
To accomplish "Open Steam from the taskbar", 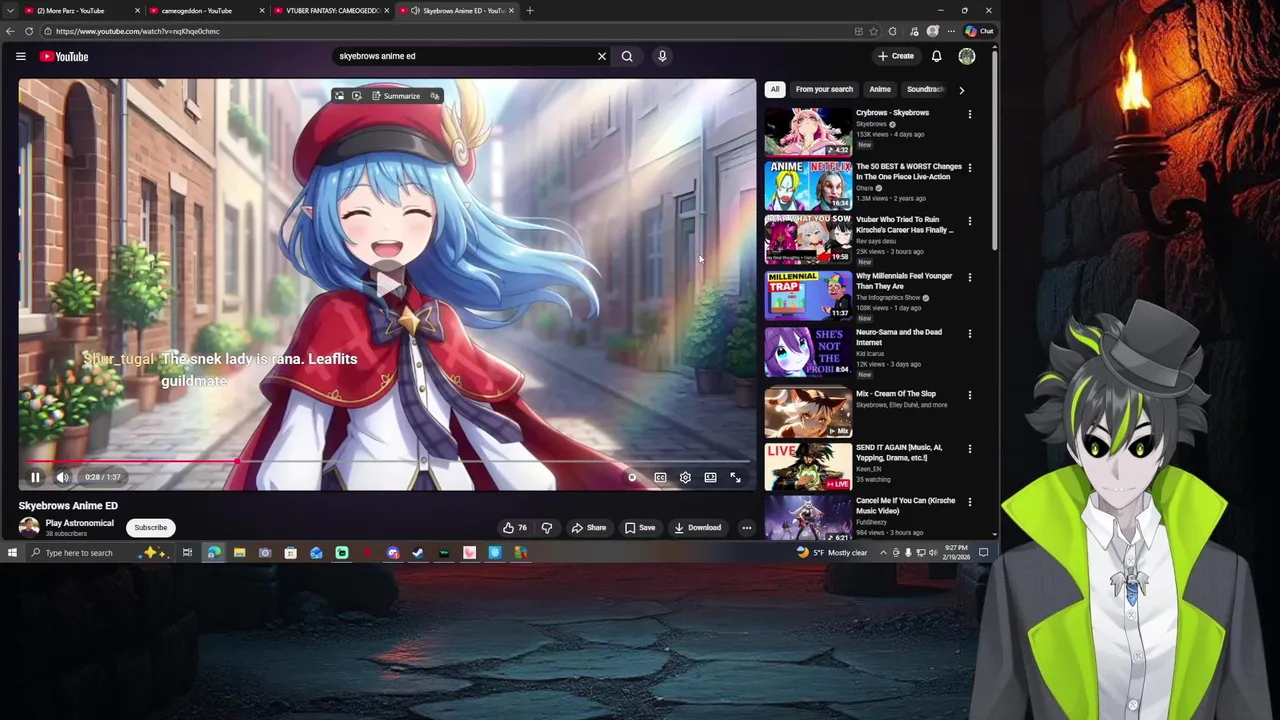I will click(x=418, y=552).
